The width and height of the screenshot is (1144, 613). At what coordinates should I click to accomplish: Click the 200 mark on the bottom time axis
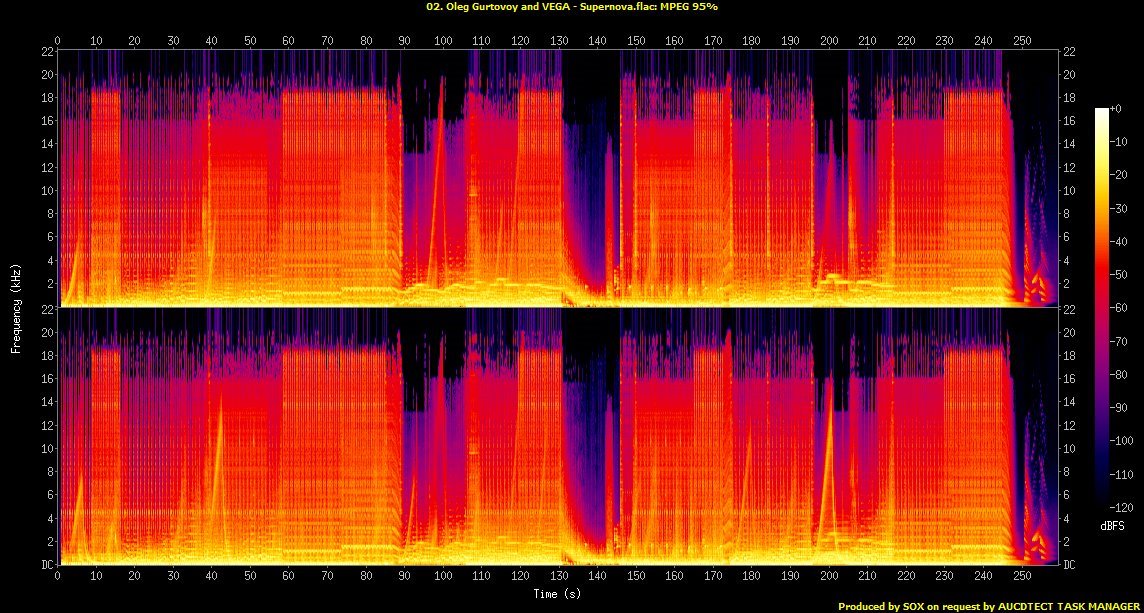(829, 576)
